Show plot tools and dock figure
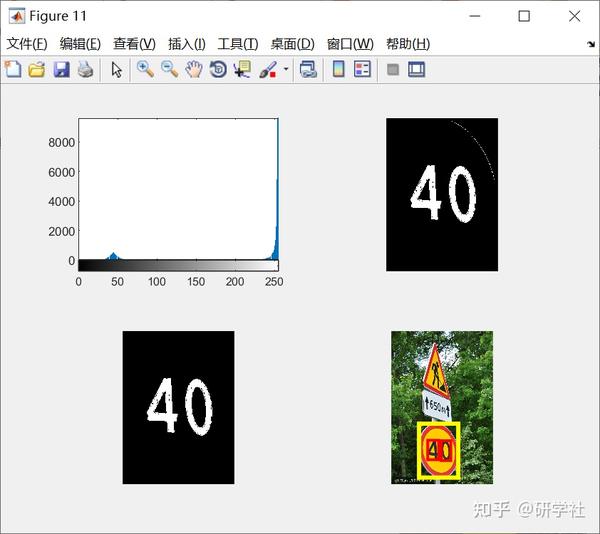This screenshot has width=600, height=534. coord(416,70)
